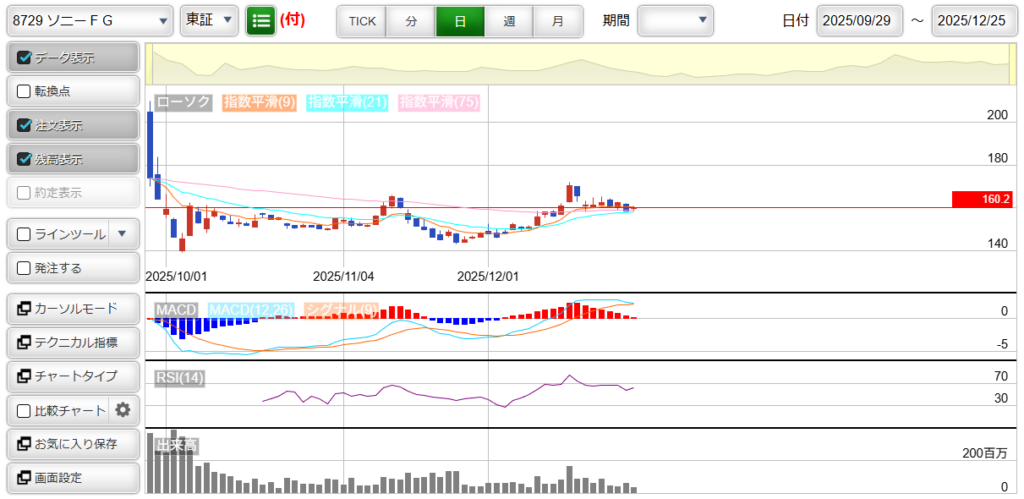Open チャートタイプ selector

point(72,376)
